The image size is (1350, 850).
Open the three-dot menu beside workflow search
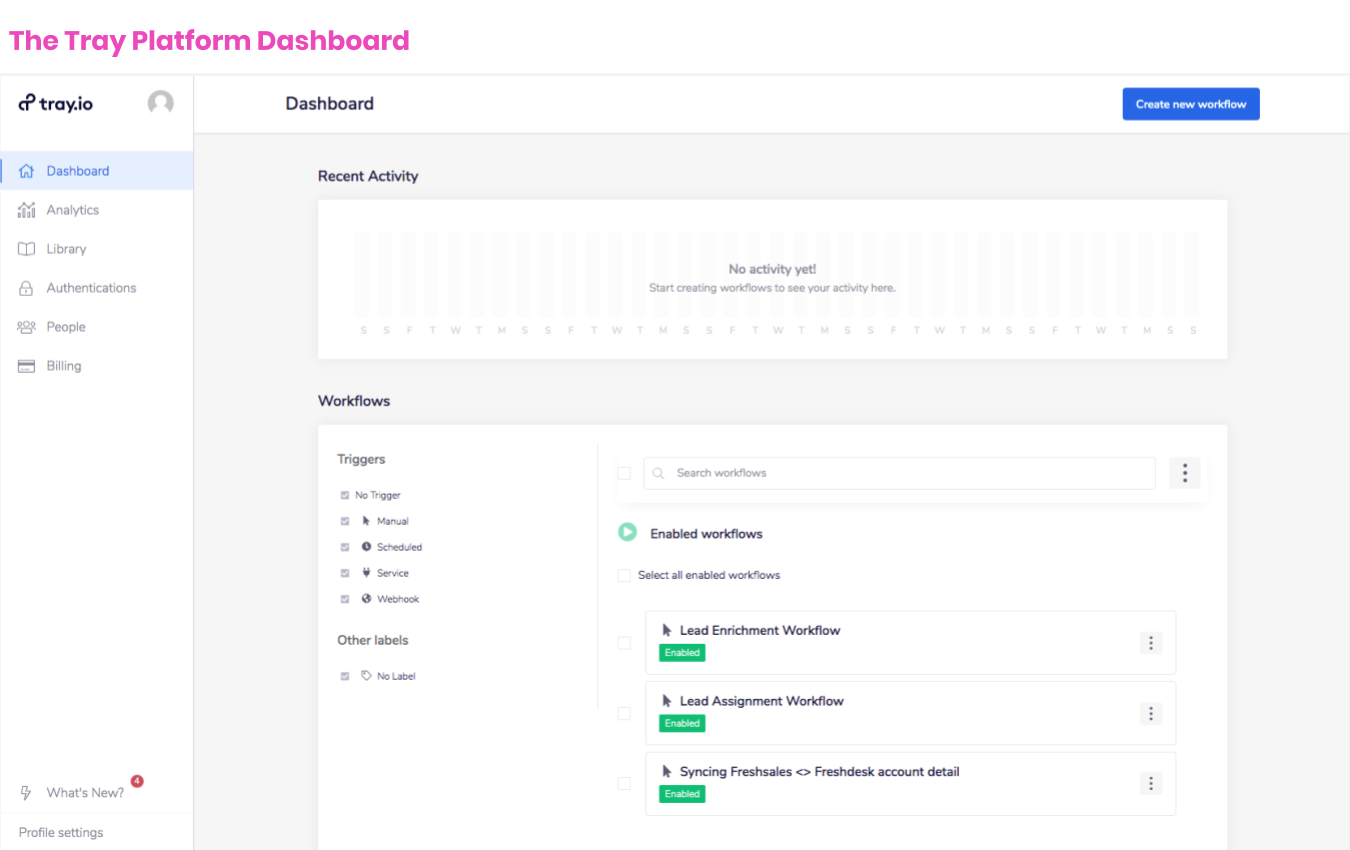[1184, 473]
